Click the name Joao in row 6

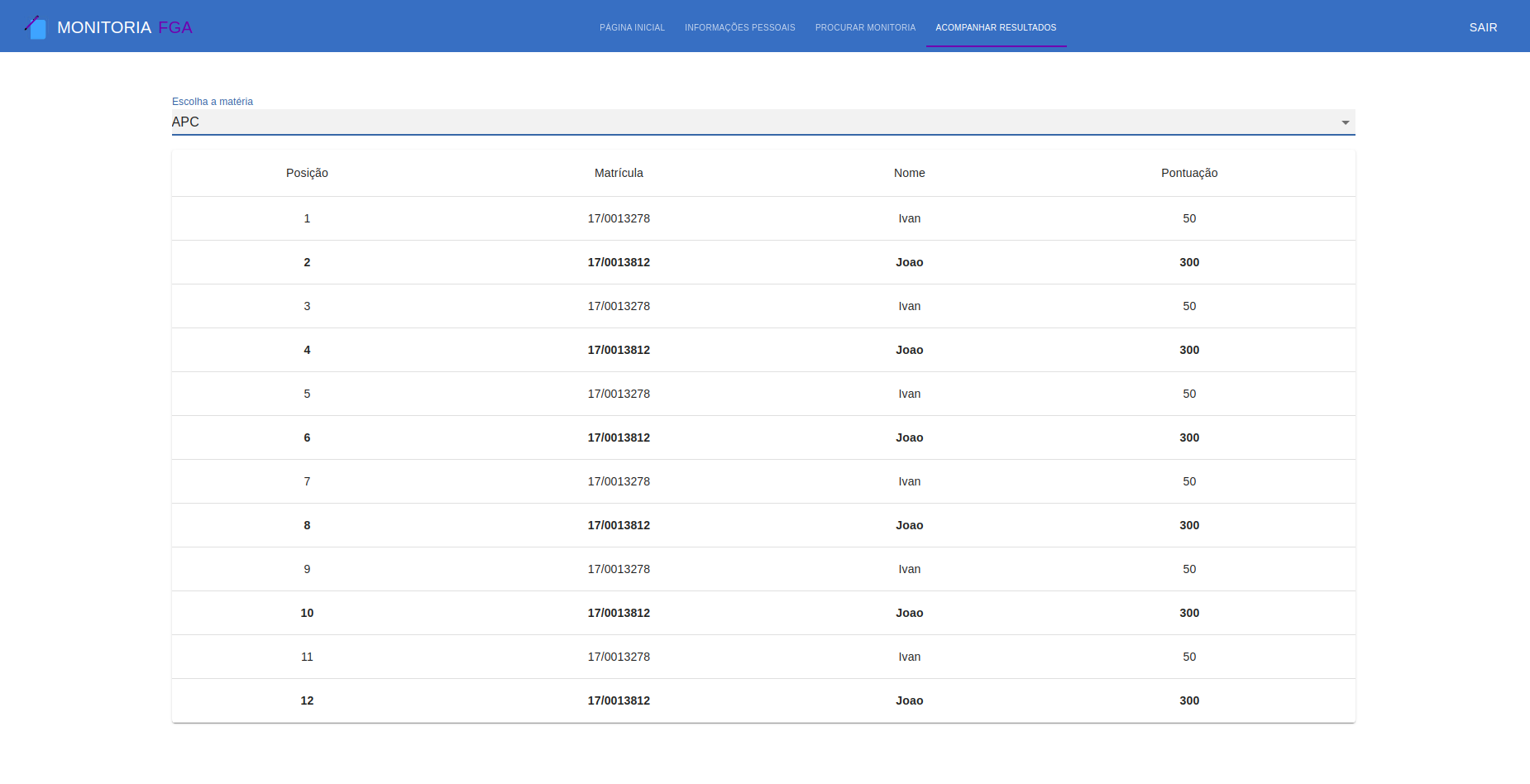coord(910,437)
